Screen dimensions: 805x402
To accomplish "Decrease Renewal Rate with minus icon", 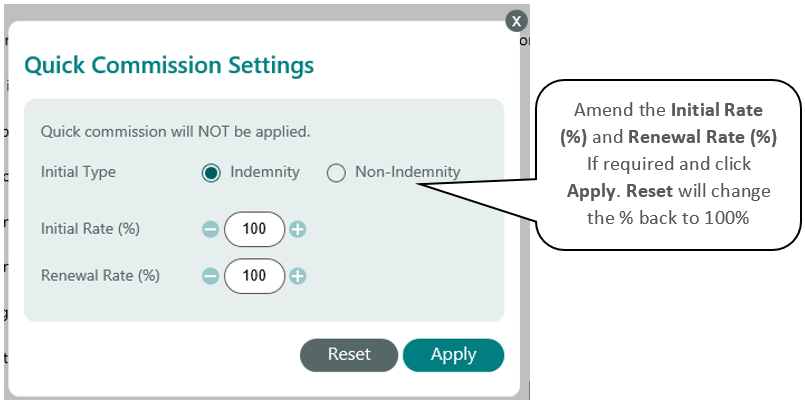I will click(210, 276).
